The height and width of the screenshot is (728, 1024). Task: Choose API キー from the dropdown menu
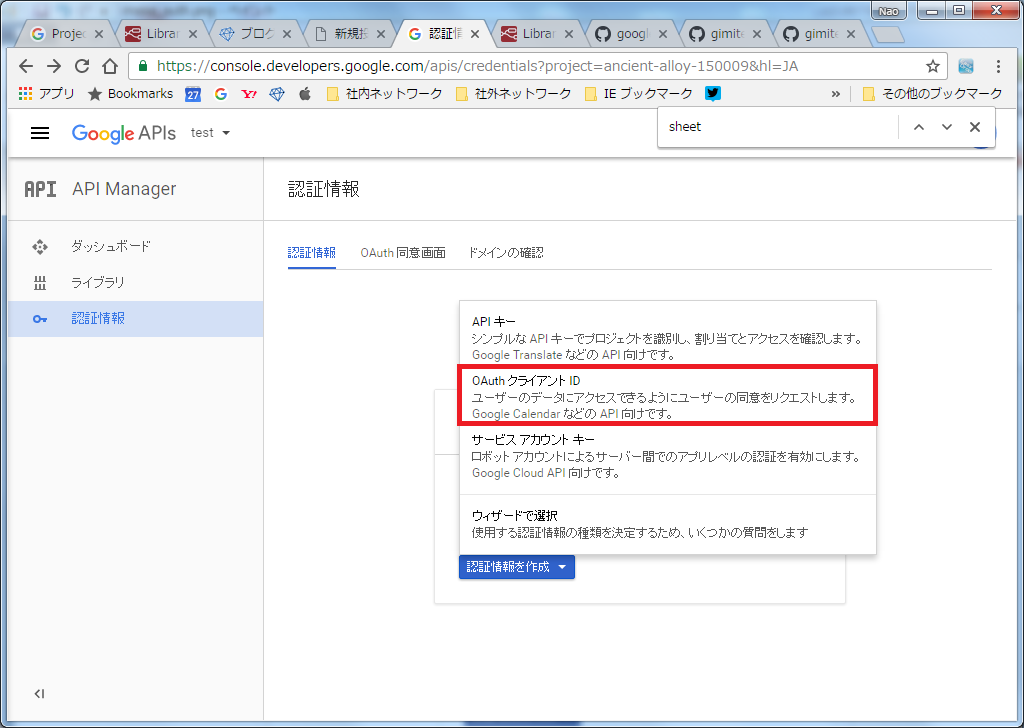point(667,338)
